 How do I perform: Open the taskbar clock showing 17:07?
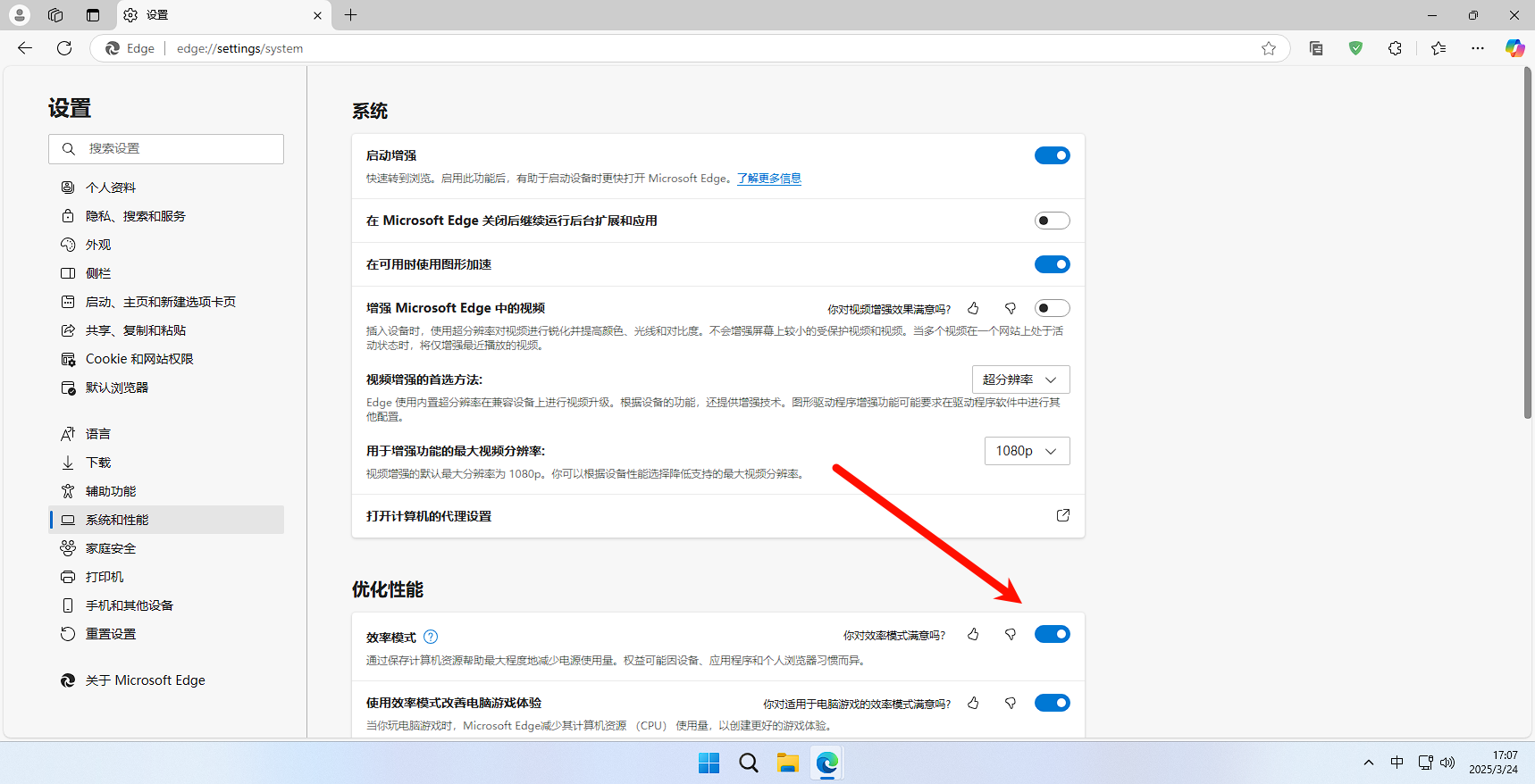1493,763
